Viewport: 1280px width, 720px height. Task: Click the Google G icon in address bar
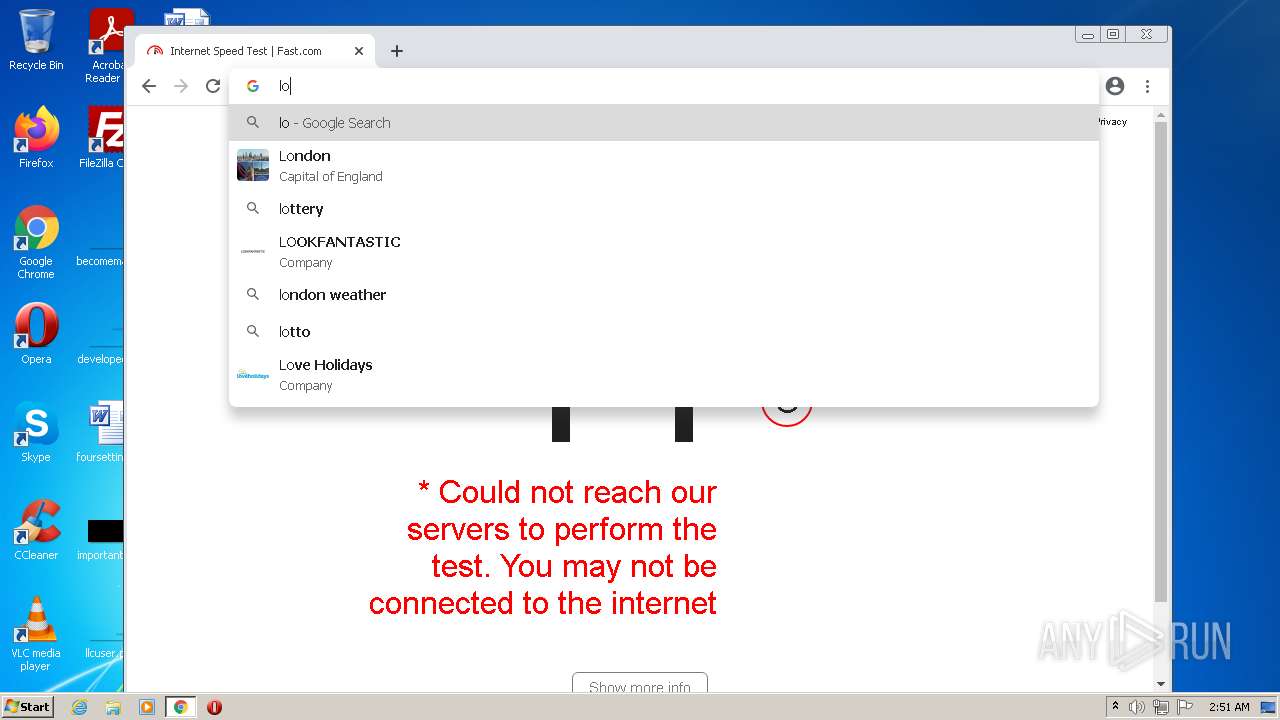[x=253, y=86]
